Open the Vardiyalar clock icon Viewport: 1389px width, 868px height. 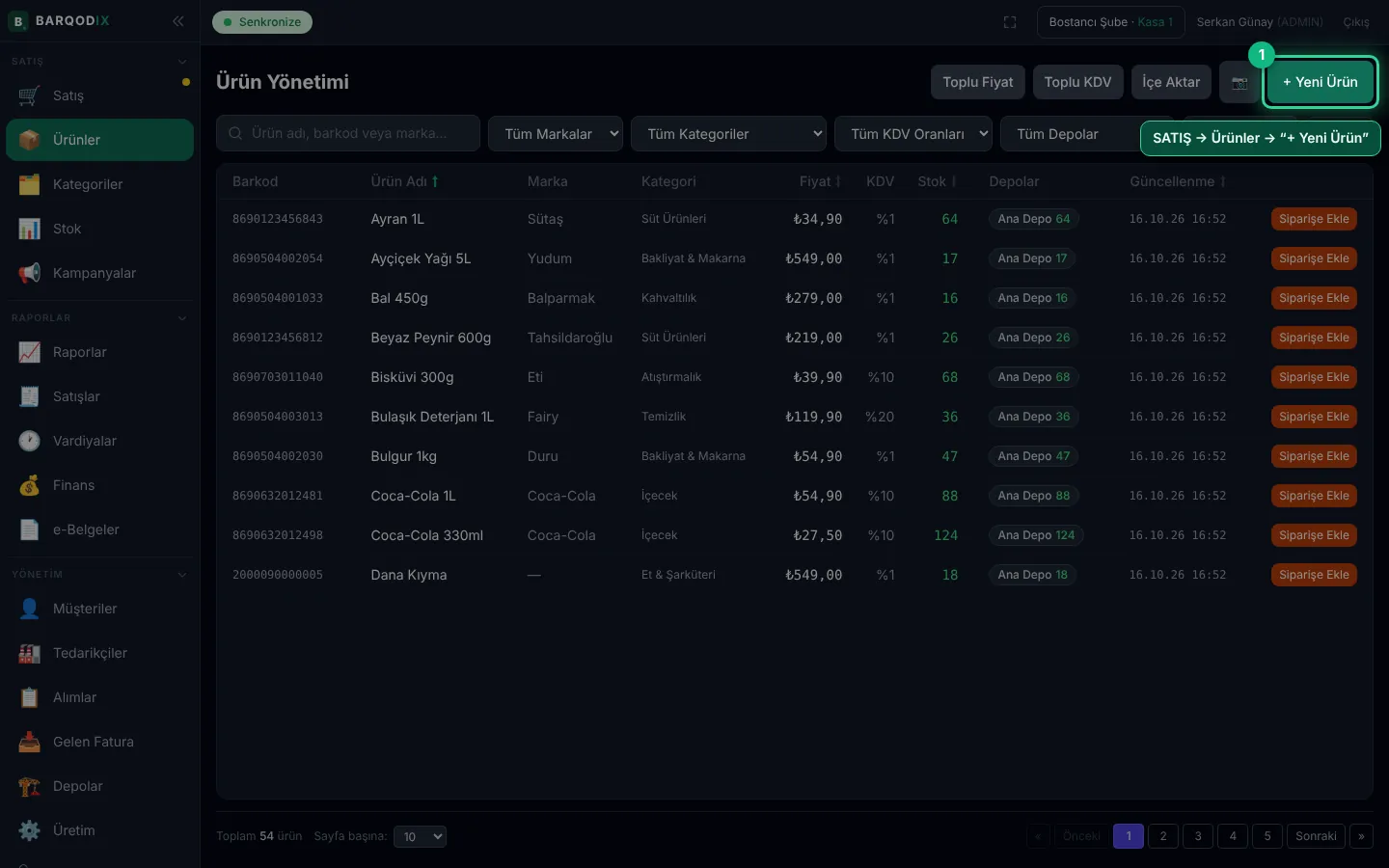(x=30, y=441)
